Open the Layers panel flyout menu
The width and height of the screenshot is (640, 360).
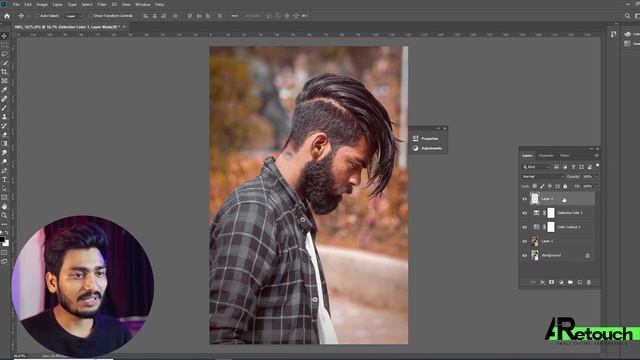coord(596,156)
